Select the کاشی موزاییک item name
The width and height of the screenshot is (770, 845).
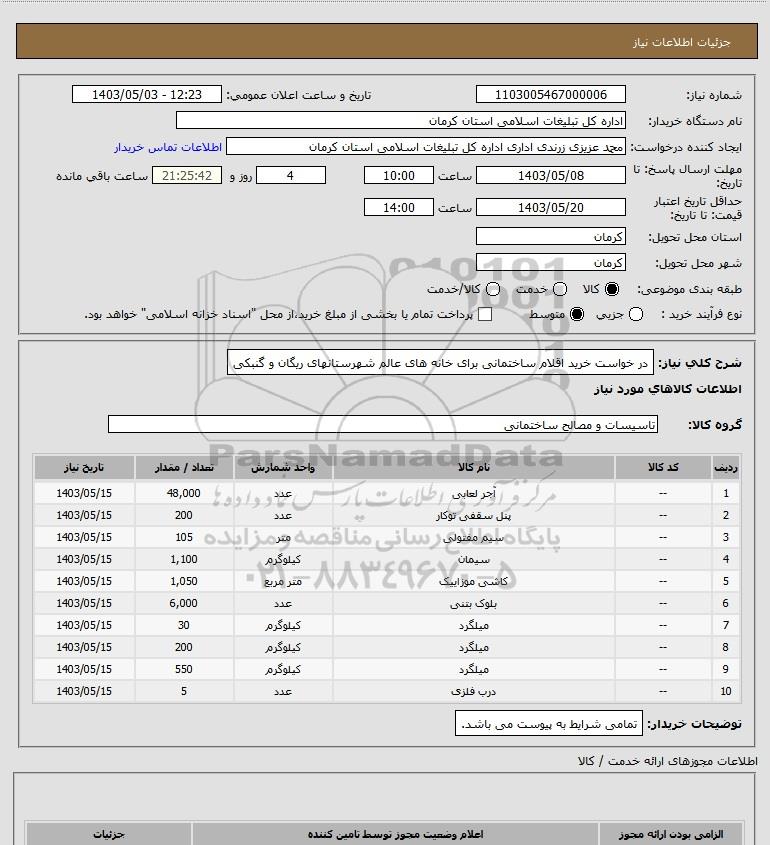point(474,581)
